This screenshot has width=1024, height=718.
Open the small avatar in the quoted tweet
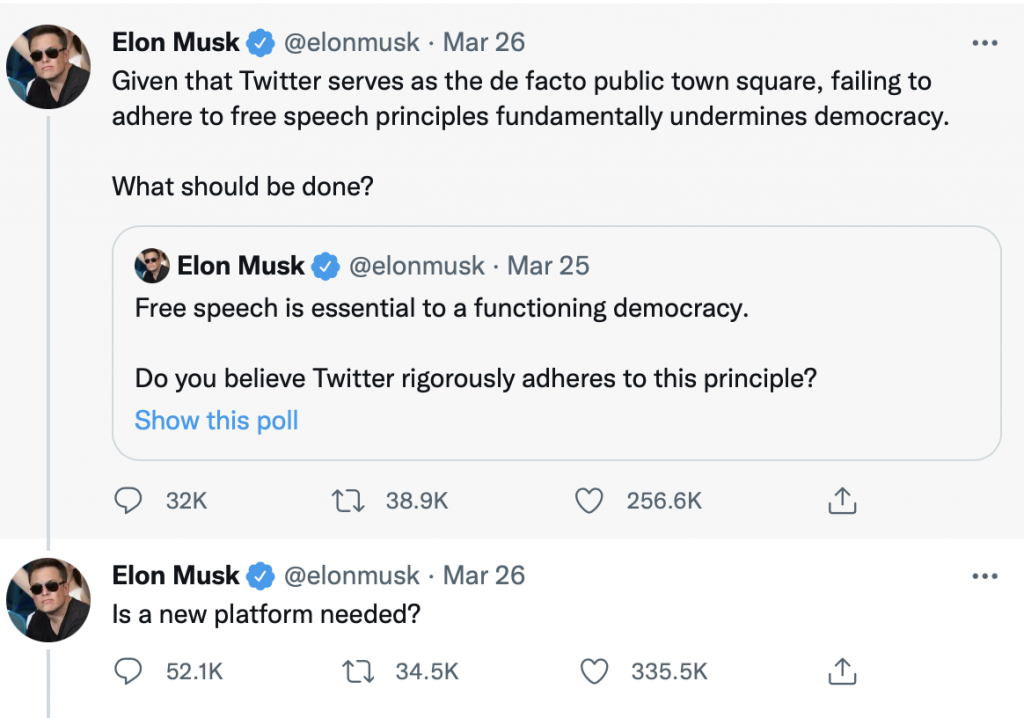[x=152, y=266]
